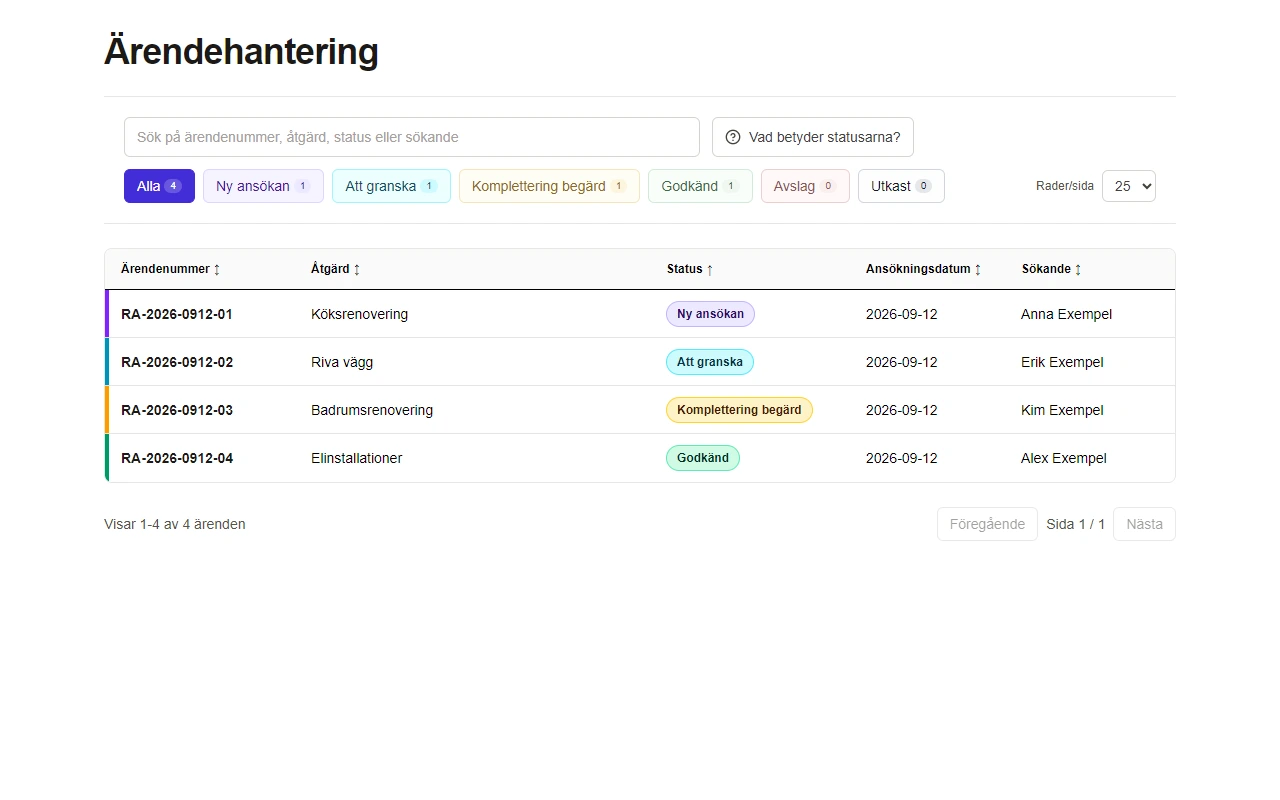Click the Ärendenummer sort arrows icon
The height and width of the screenshot is (800, 1280).
pos(217,270)
